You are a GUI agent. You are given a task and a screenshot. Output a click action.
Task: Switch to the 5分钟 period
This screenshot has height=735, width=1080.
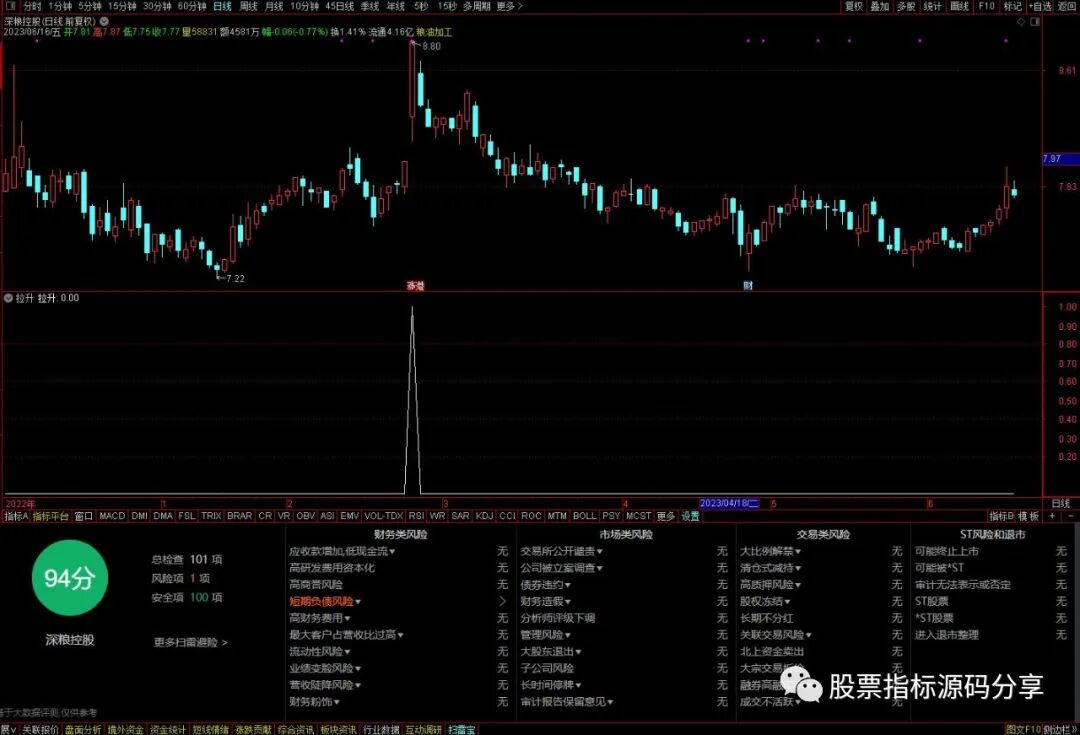[90, 6]
